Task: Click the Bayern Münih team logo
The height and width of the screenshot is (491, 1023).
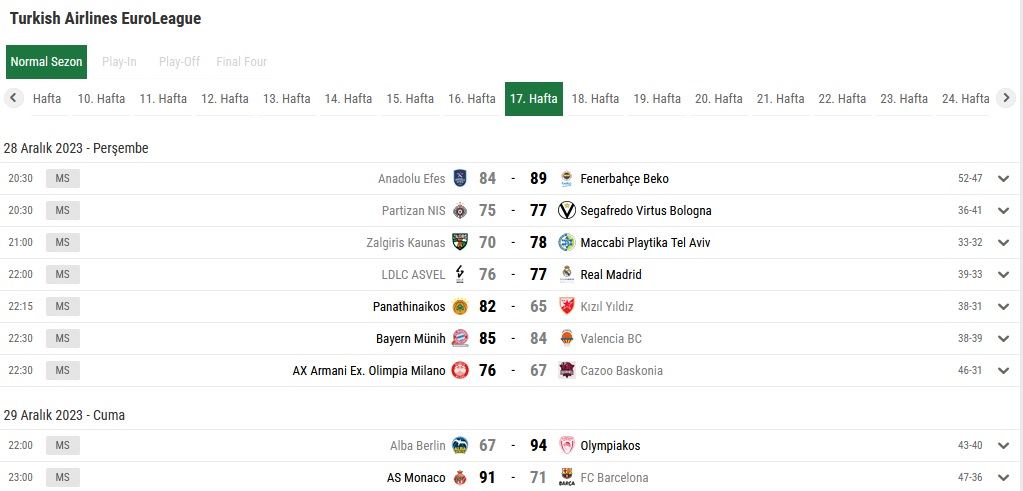Action: tap(460, 339)
